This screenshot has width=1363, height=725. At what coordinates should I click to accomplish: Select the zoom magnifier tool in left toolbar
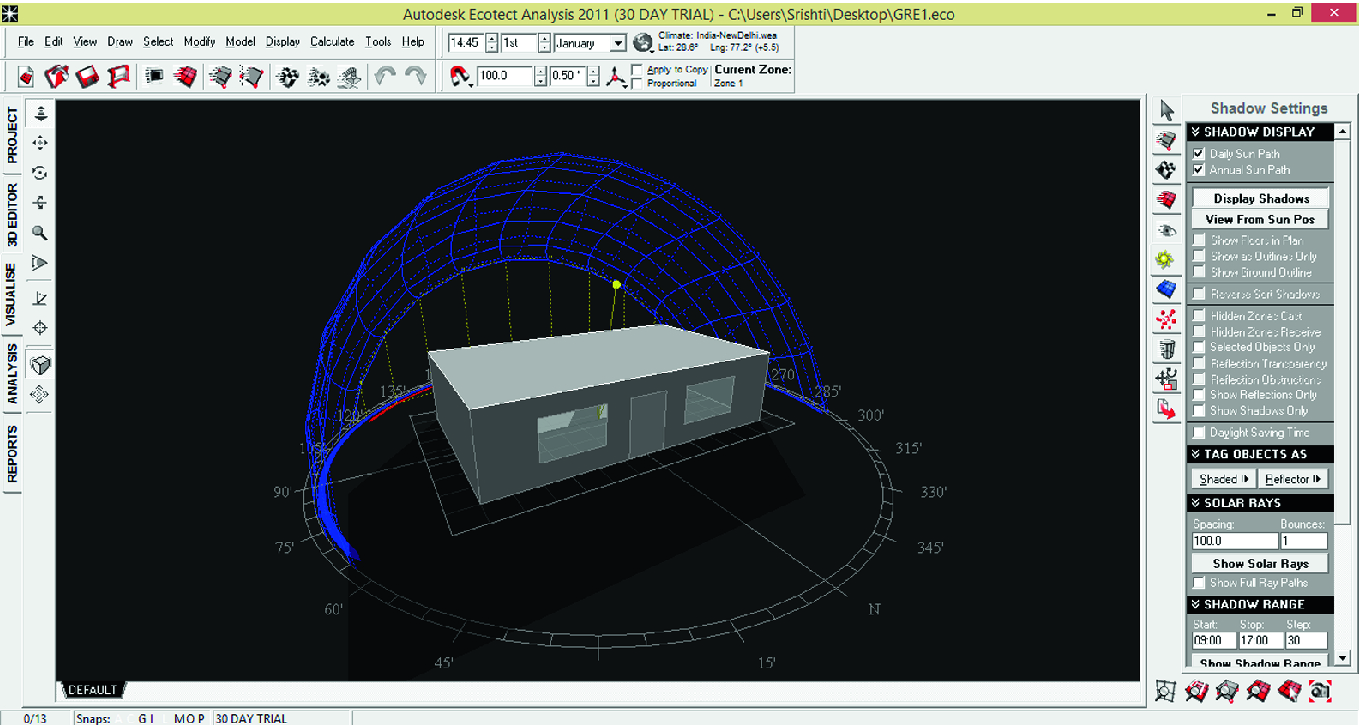click(40, 233)
